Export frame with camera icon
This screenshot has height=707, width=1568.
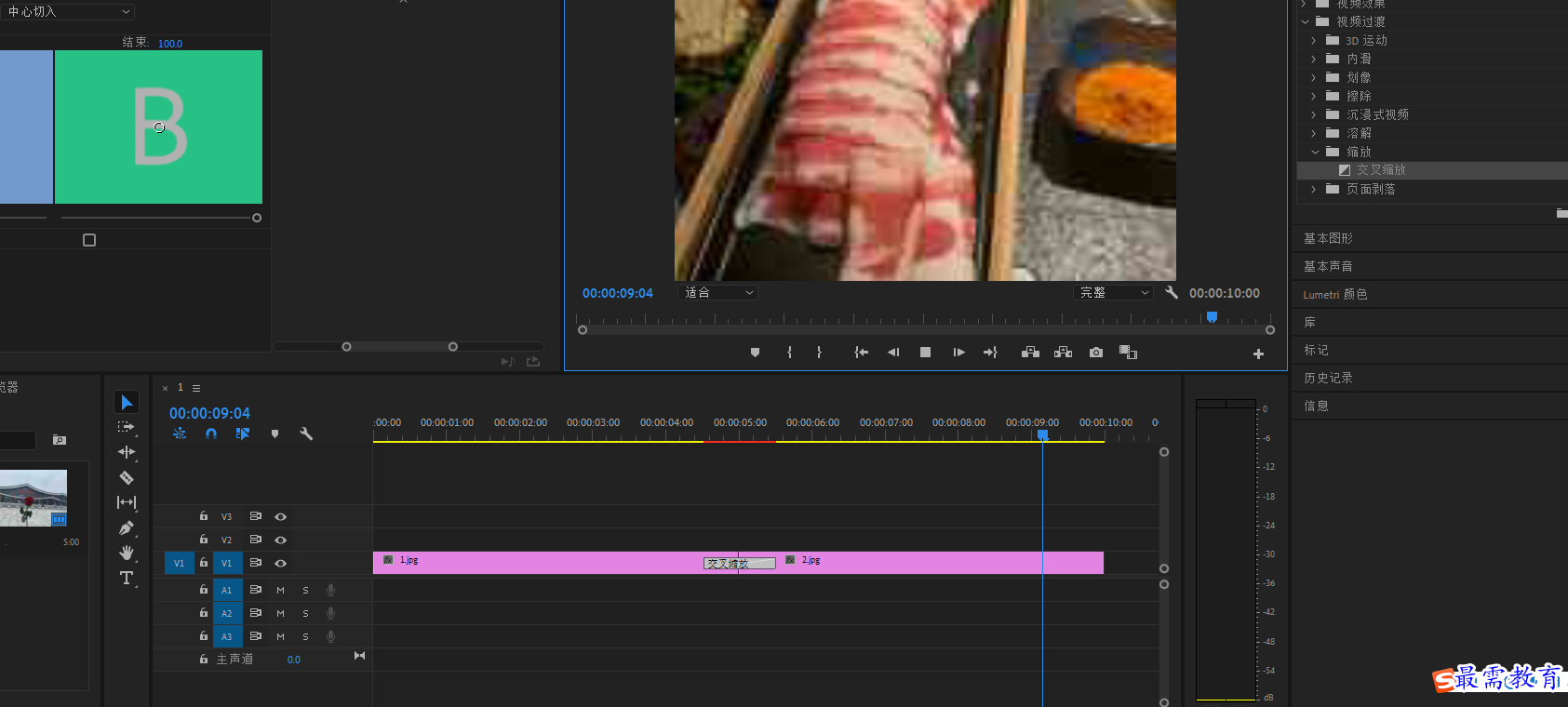1096,353
